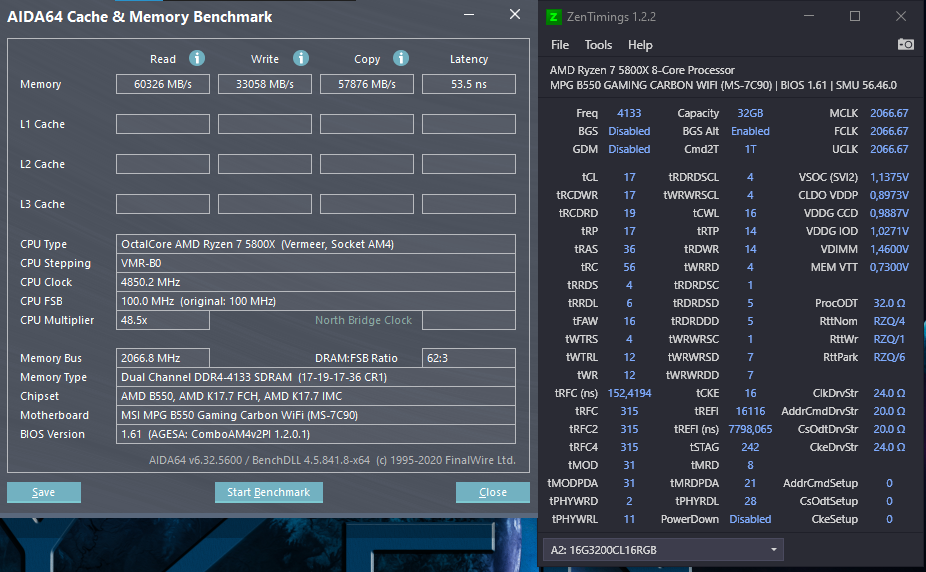This screenshot has height=572, width=926.
Task: Open the File menu in ZenTimings
Action: click(x=560, y=45)
